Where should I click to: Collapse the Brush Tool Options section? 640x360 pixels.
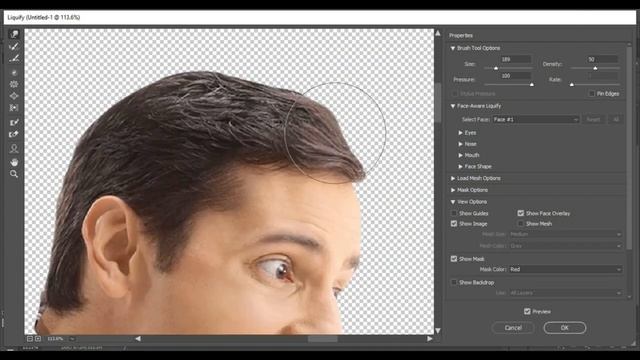[453, 48]
